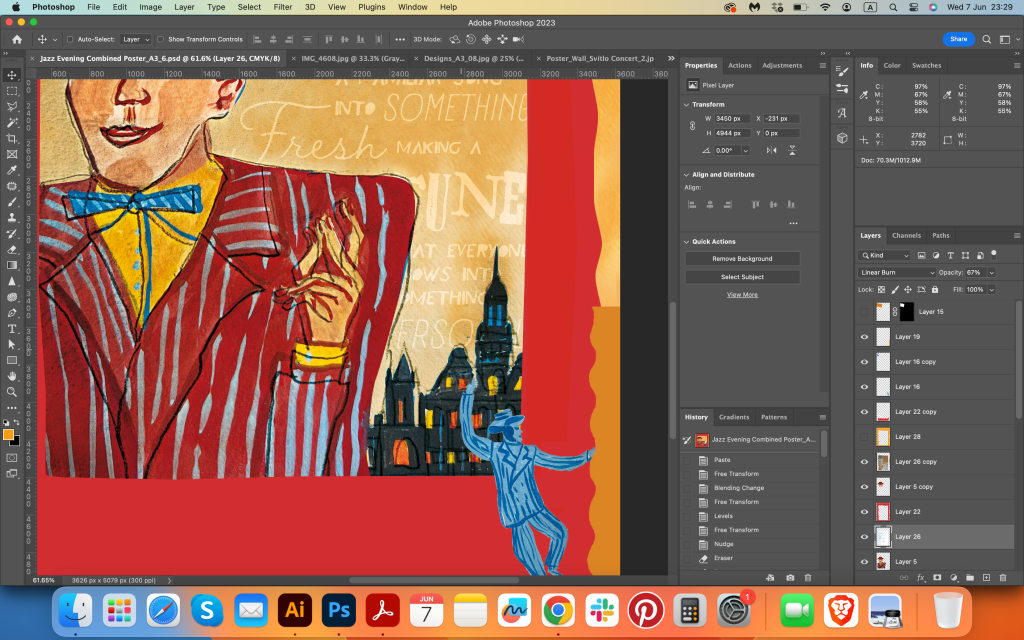
Task: Activate the Zoom tool
Action: pyautogui.click(x=12, y=391)
